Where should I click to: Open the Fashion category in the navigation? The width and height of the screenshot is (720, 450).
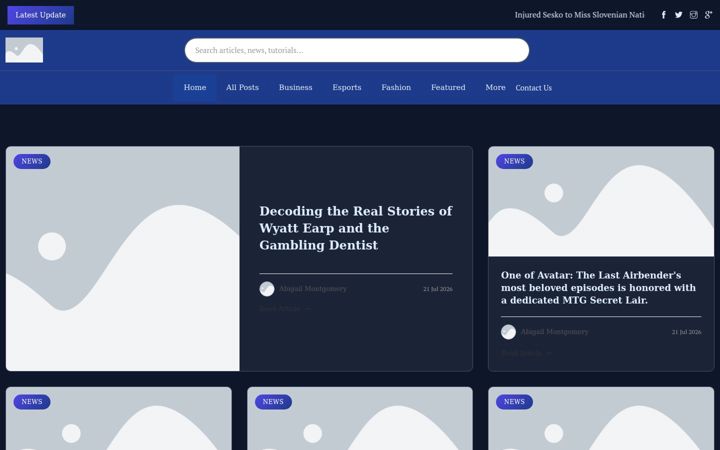click(396, 87)
